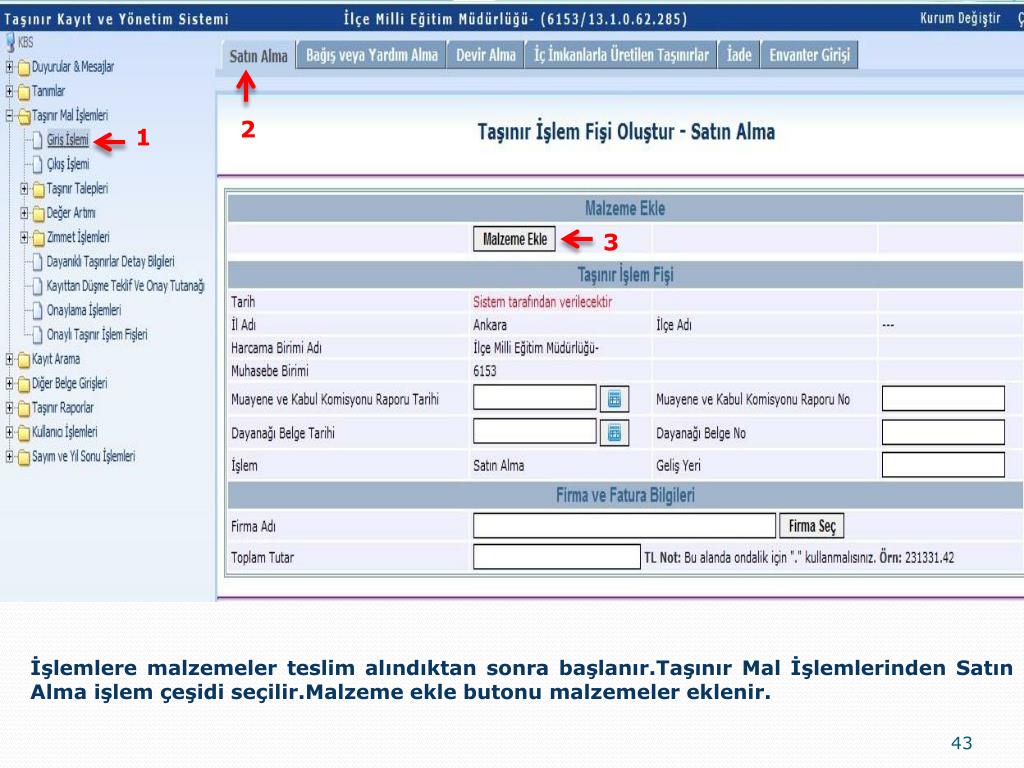The width and height of the screenshot is (1024, 768).
Task: Click the Kayıt Arama folder icon
Action: coord(24,360)
